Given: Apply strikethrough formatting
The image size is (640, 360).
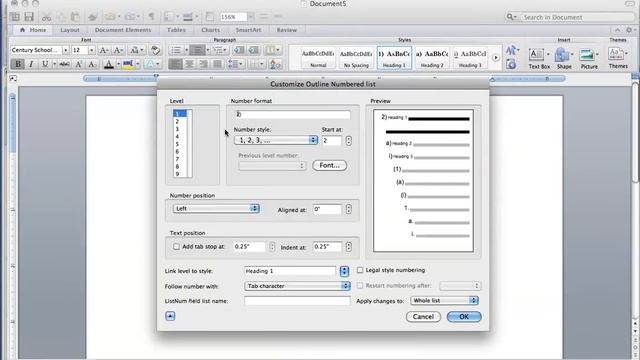Looking at the screenshot, I should [64, 64].
